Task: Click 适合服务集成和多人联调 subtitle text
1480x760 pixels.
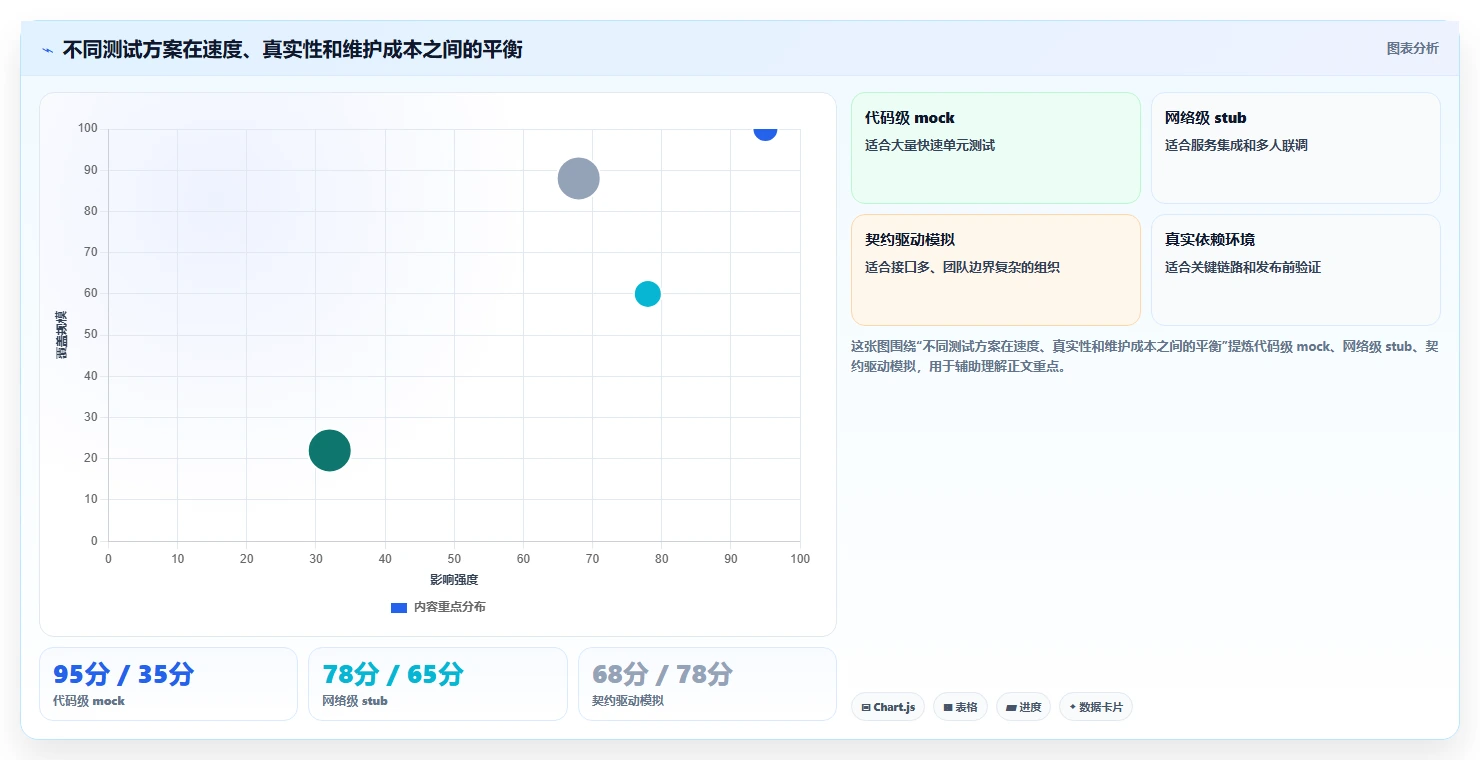Action: coord(1236,145)
